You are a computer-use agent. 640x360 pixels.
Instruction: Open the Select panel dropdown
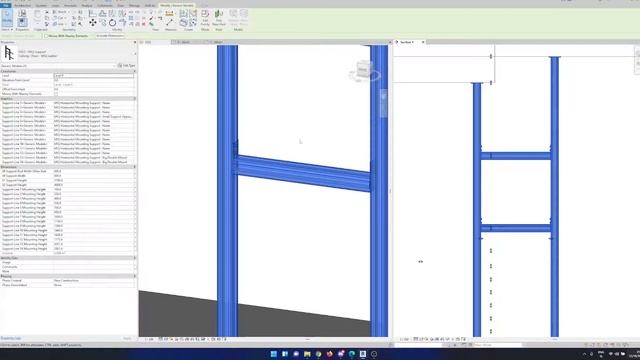tap(7, 30)
